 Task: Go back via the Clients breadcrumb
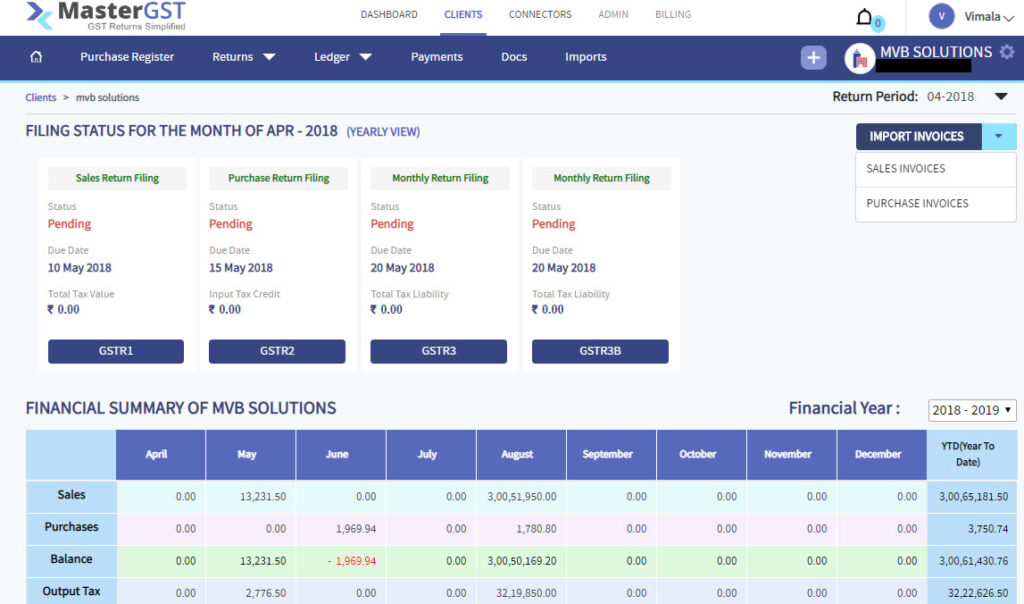click(x=40, y=97)
